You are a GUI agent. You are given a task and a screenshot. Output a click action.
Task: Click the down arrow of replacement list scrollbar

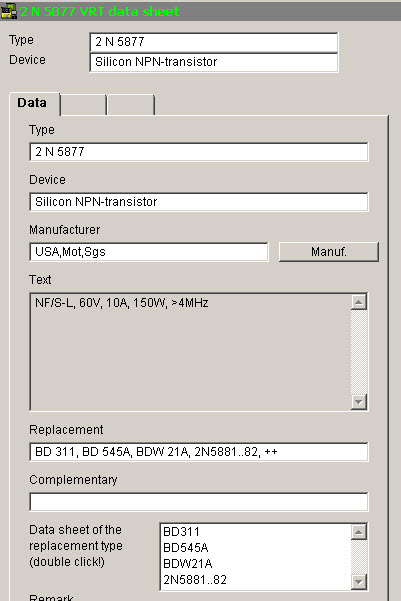(359, 582)
